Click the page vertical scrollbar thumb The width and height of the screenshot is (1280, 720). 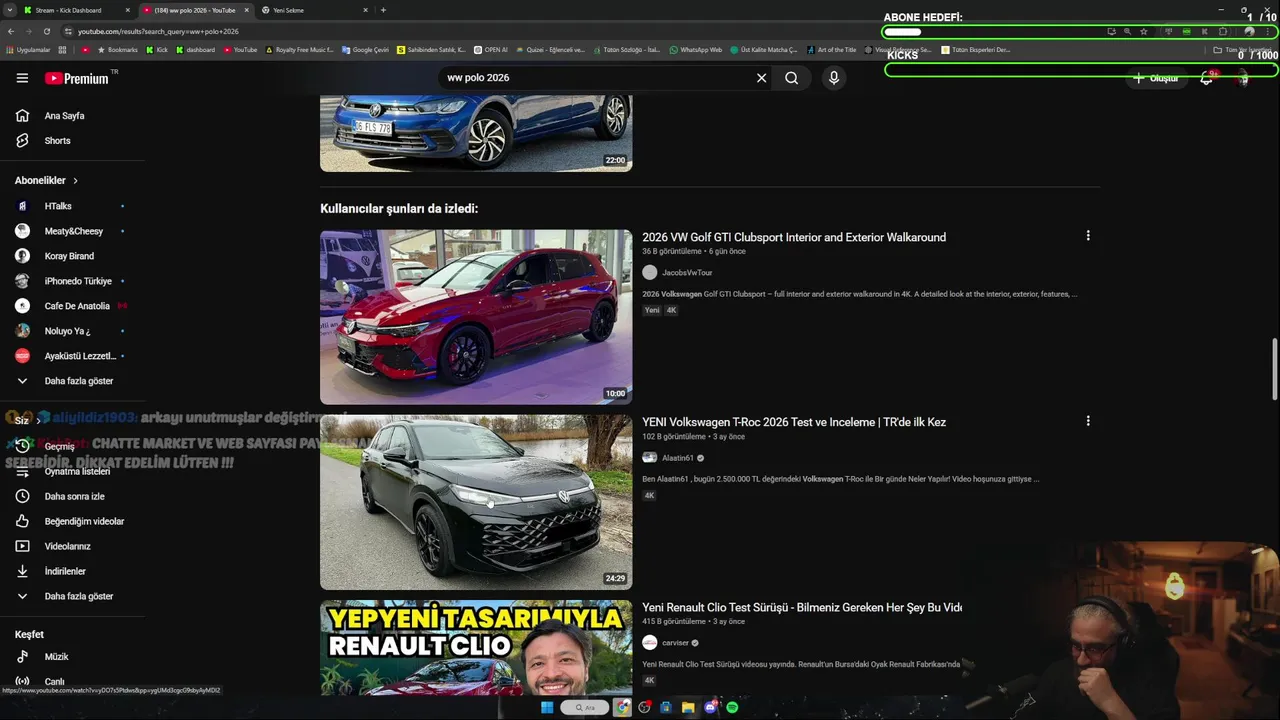[x=1274, y=368]
